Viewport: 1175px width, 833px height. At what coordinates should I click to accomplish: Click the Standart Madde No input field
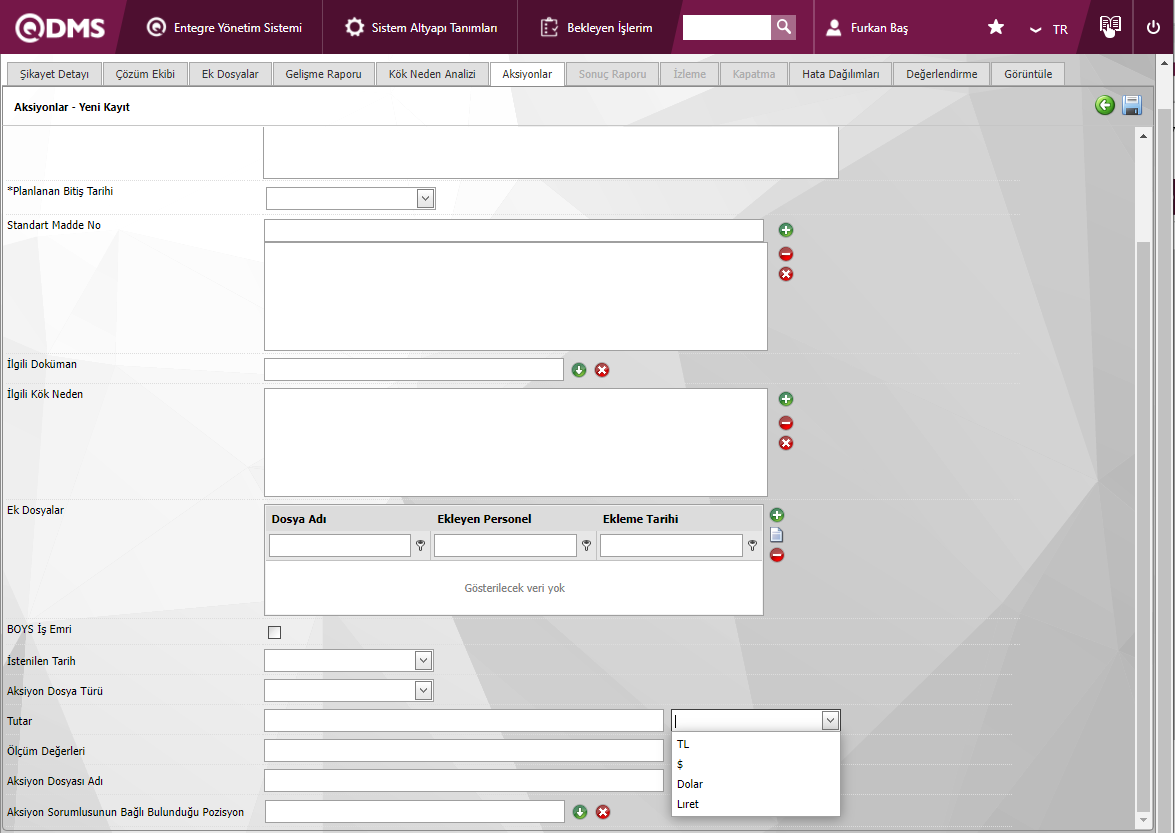click(x=514, y=231)
